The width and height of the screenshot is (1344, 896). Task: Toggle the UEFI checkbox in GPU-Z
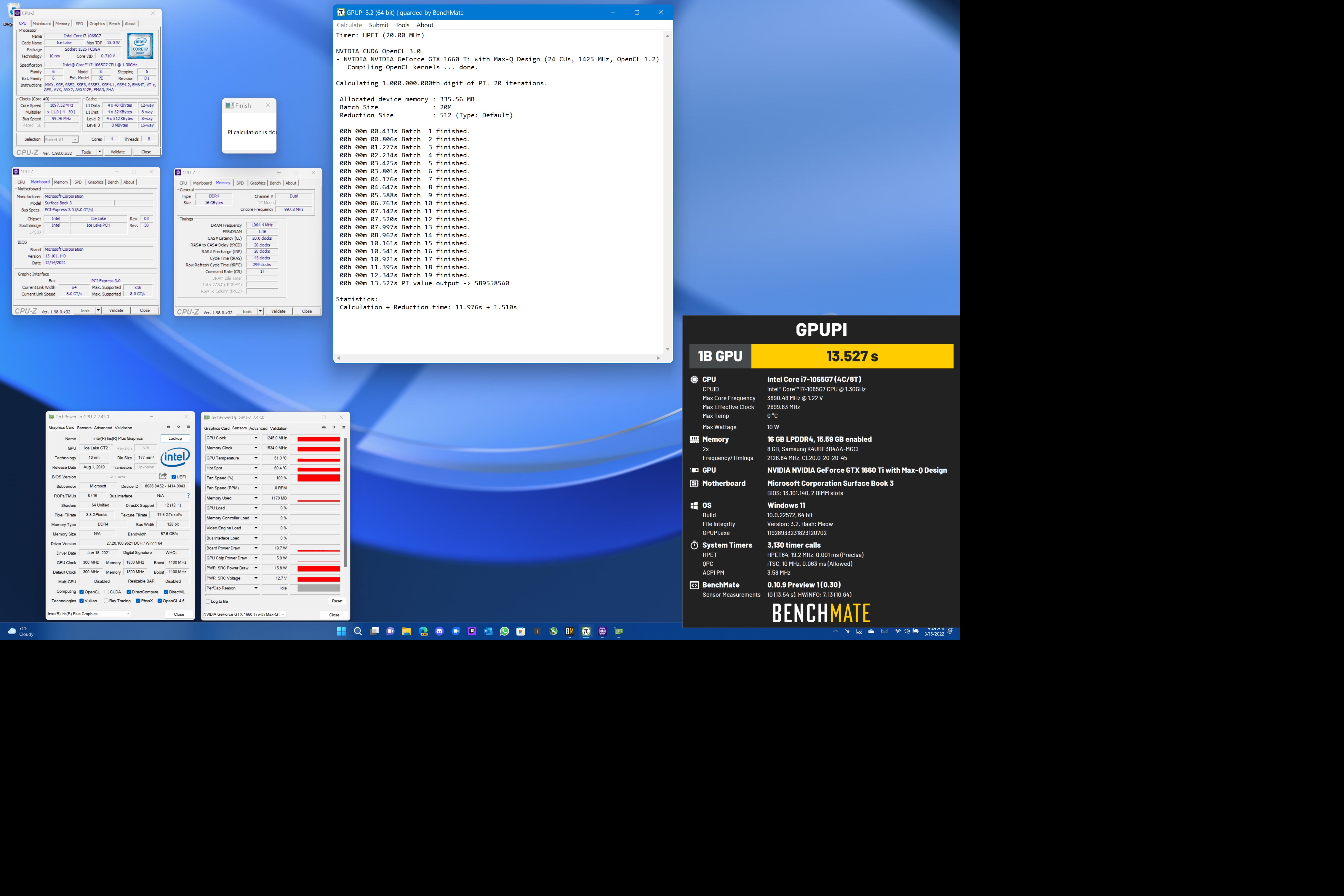(174, 476)
